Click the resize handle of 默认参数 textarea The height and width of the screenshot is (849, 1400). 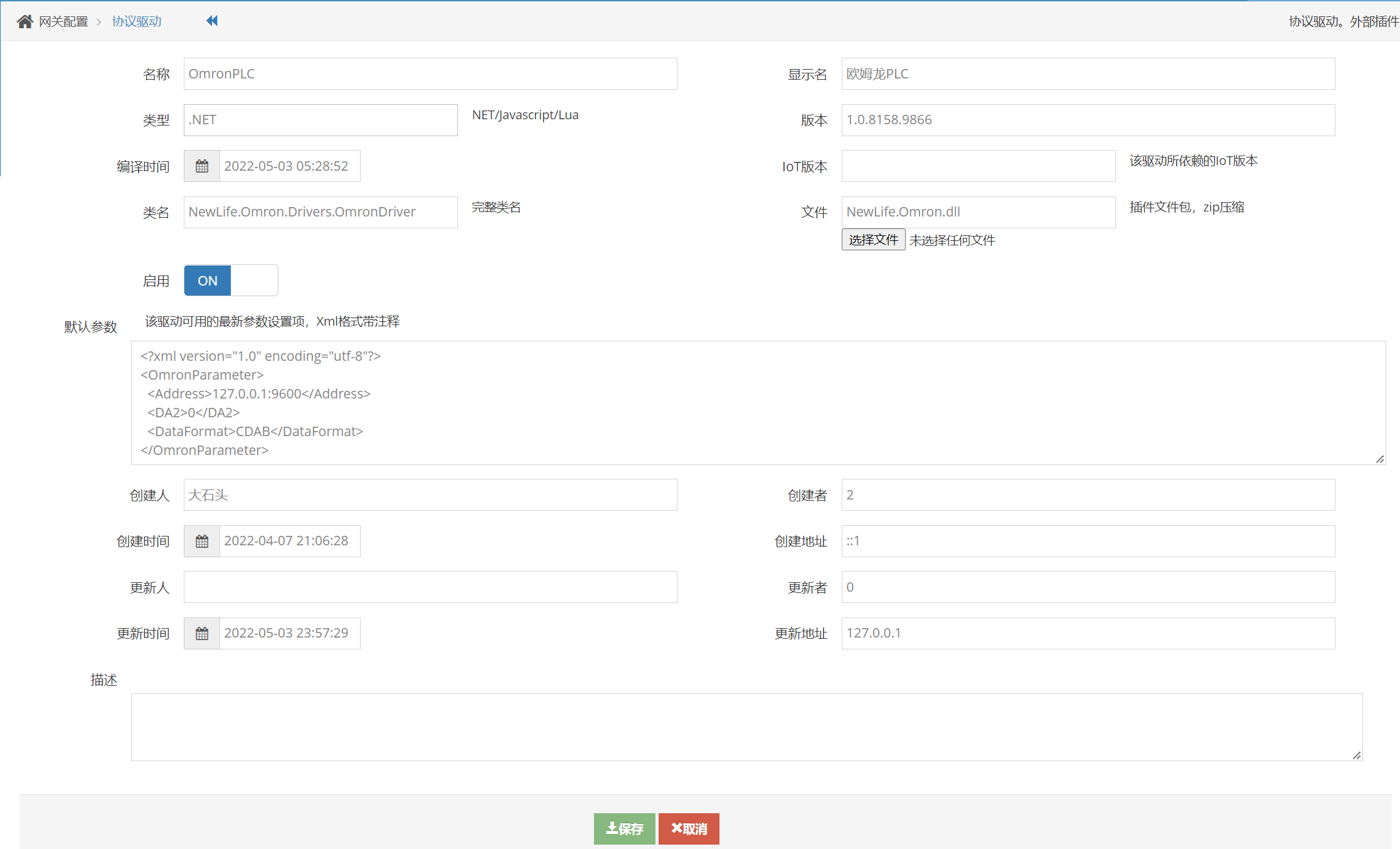click(x=1380, y=459)
